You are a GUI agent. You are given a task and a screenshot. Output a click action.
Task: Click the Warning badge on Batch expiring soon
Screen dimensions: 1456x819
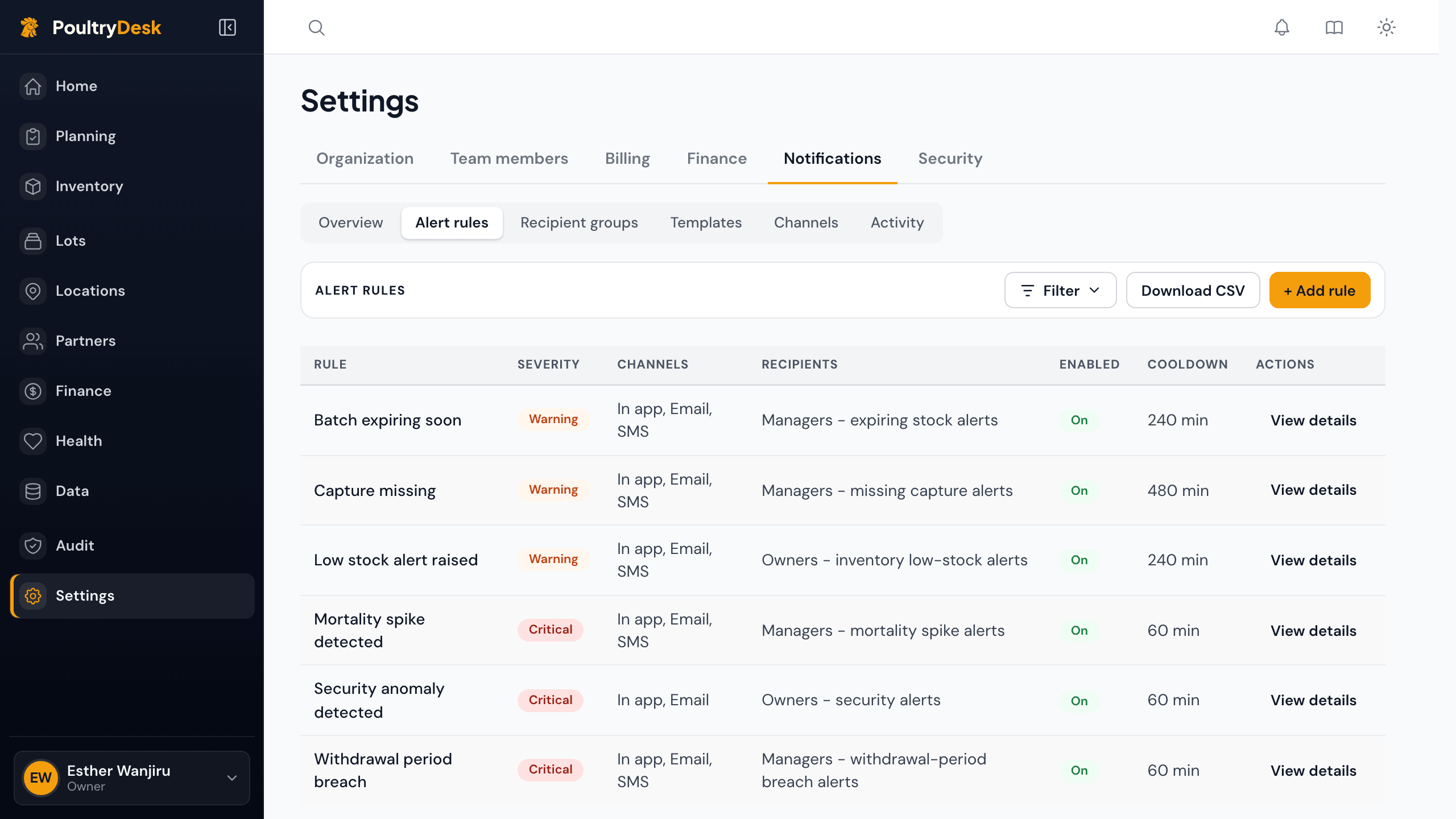553,420
